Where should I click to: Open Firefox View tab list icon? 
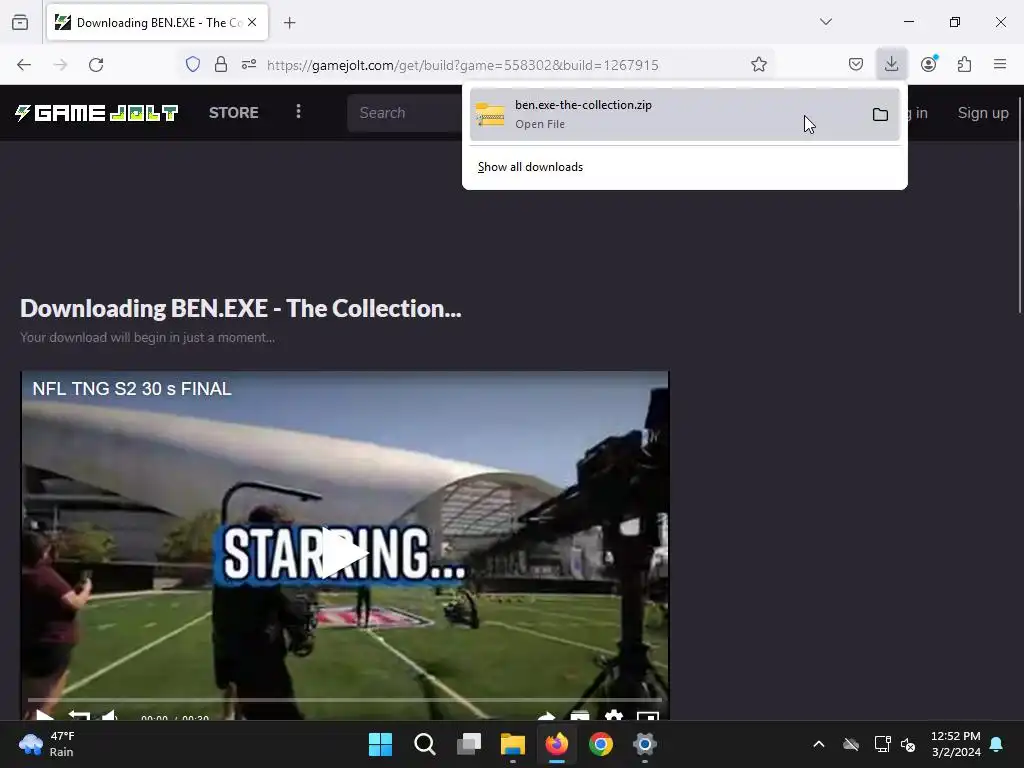tap(20, 22)
